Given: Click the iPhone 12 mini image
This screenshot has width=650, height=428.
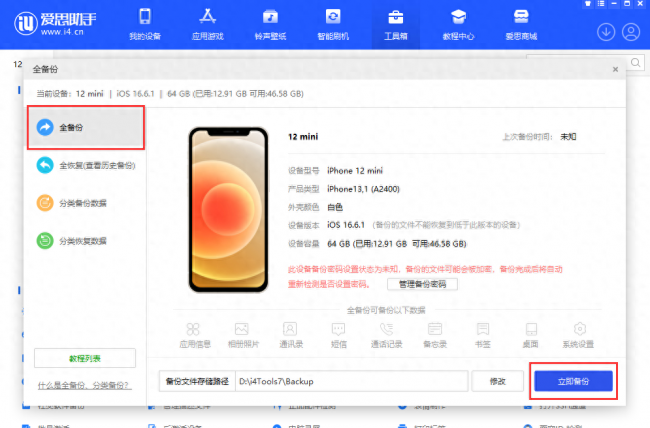Looking at the screenshot, I should point(228,209).
